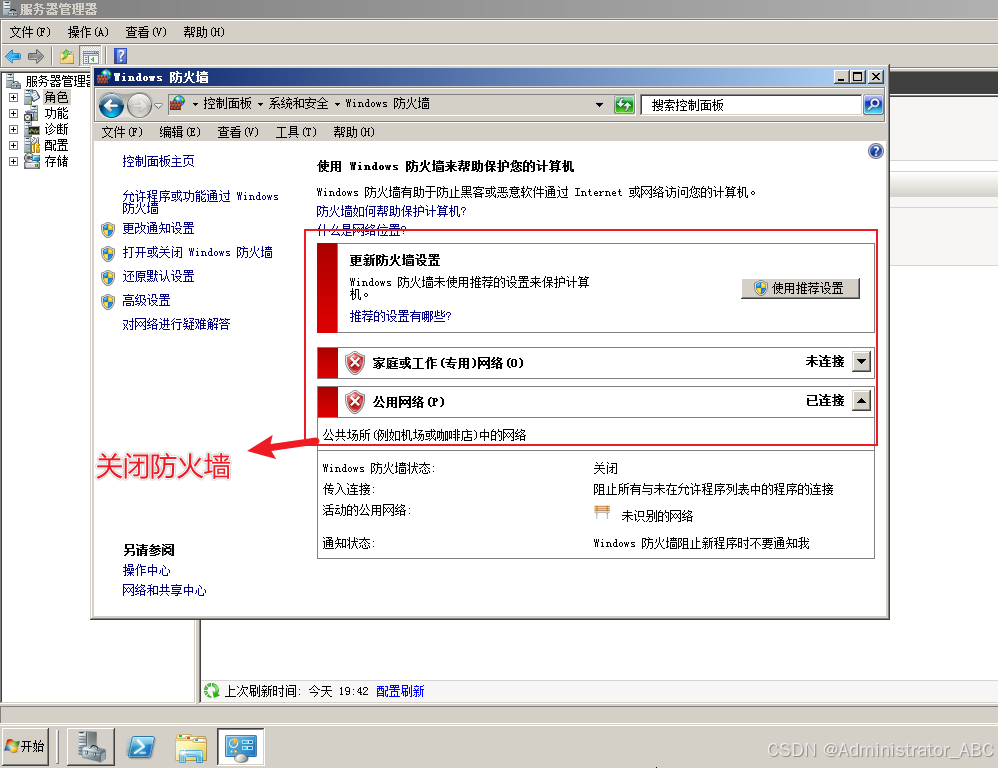Open recent pages dropdown next to forward button

158,105
